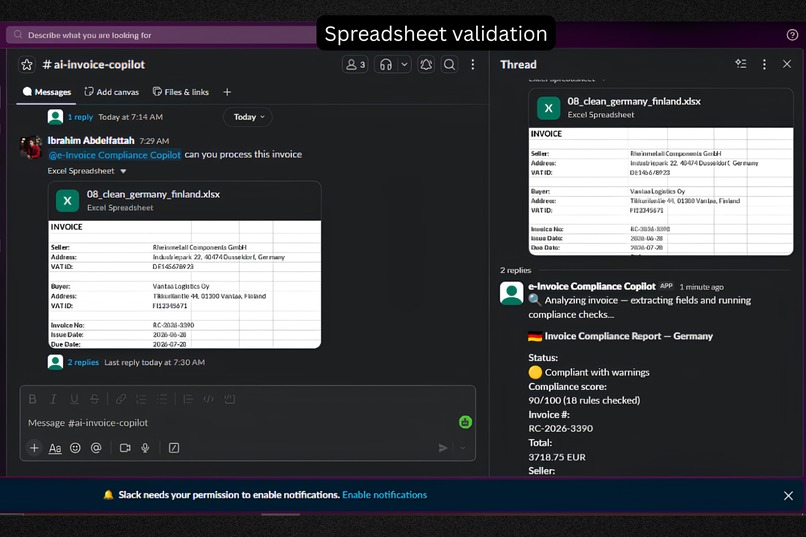
Task: Toggle code block formatting
Action: (x=230, y=399)
